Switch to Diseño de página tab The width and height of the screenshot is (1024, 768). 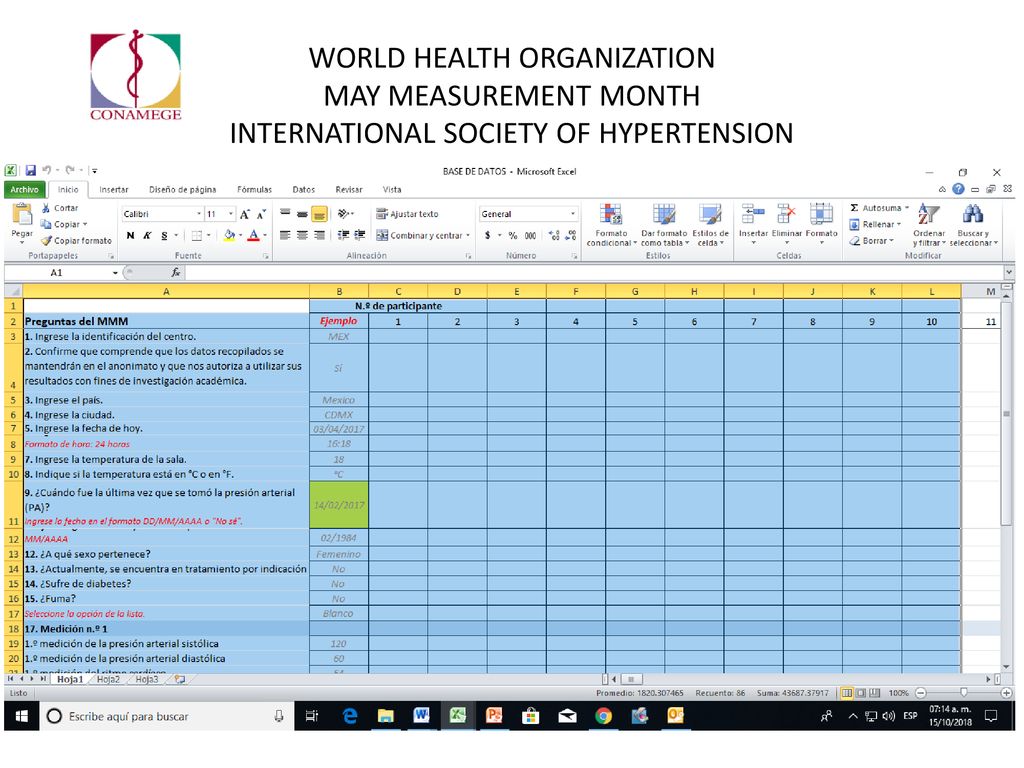tap(182, 189)
